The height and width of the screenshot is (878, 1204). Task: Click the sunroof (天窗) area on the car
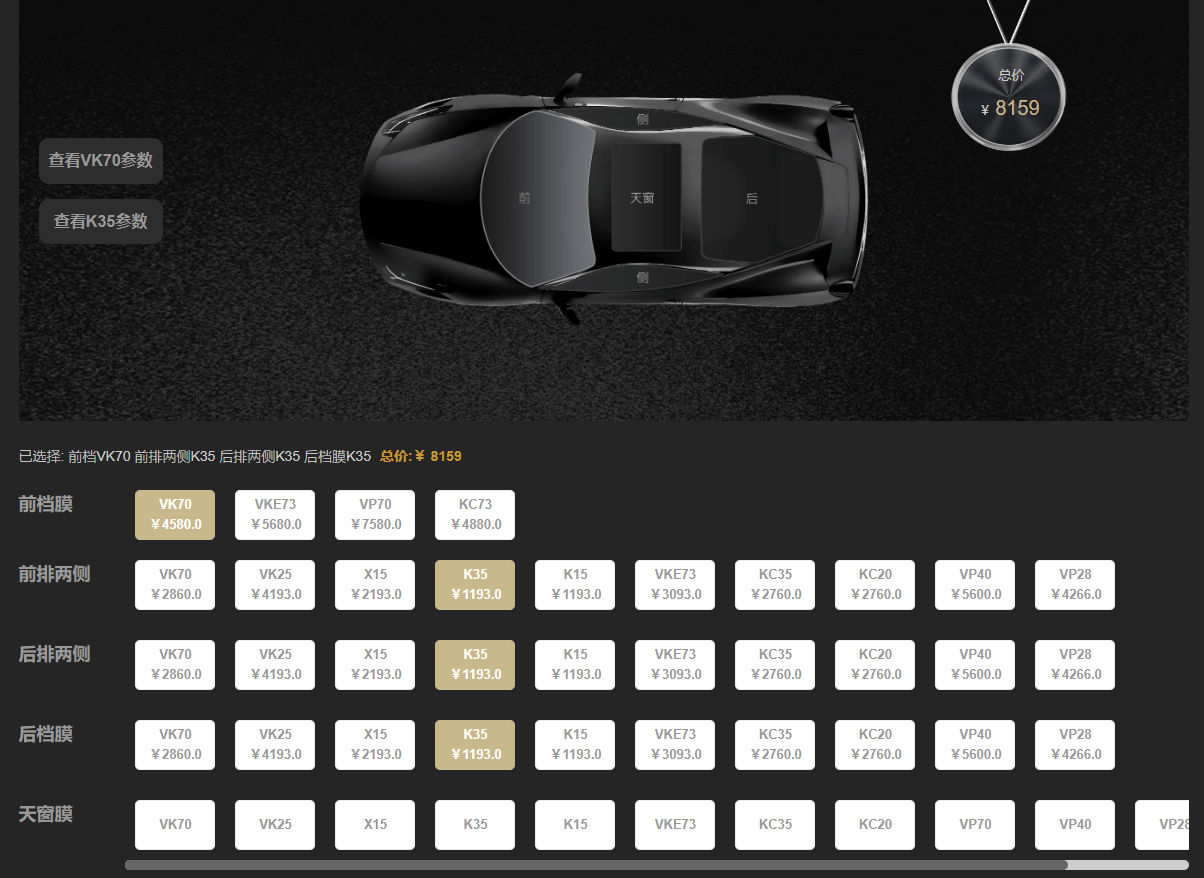point(645,197)
